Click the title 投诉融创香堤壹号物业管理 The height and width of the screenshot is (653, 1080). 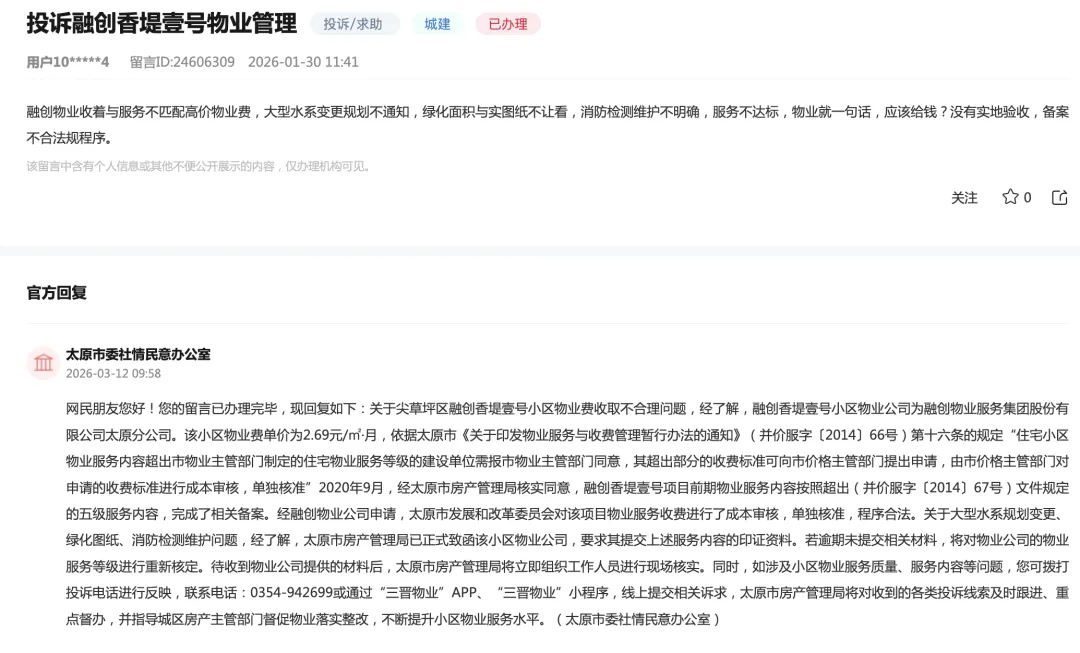[162, 23]
